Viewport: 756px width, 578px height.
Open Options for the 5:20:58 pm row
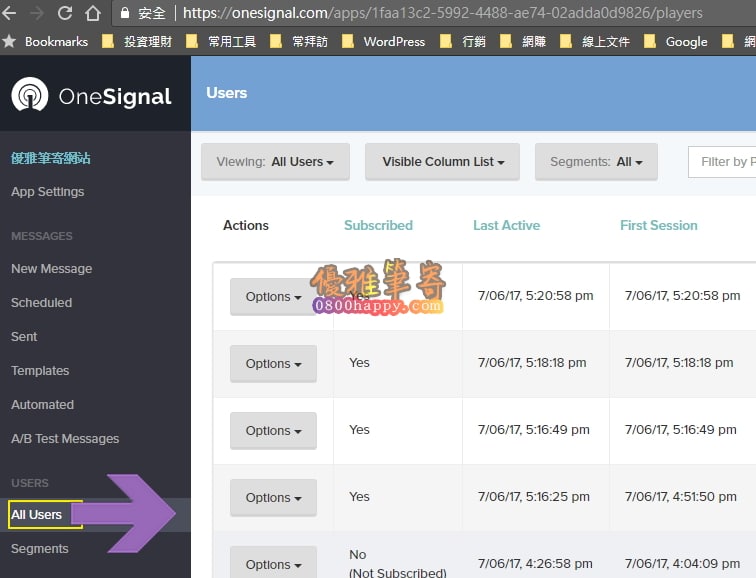[x=273, y=296]
